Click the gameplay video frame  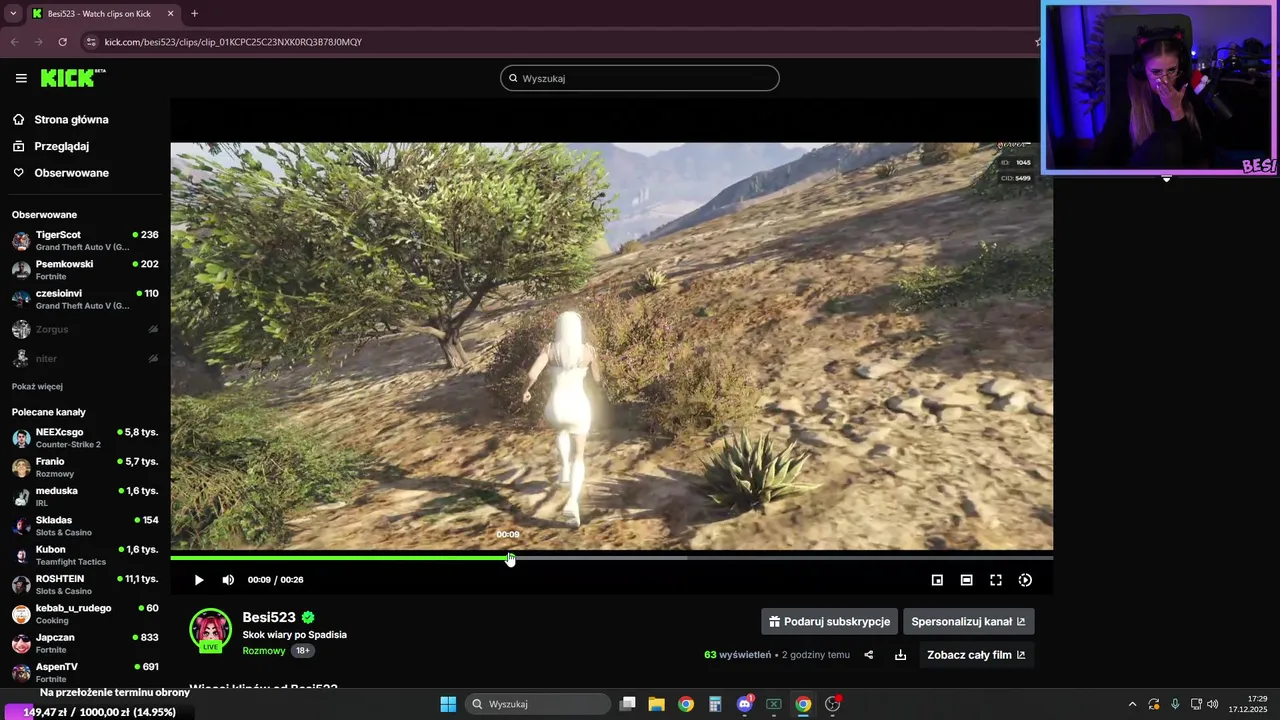pos(611,346)
